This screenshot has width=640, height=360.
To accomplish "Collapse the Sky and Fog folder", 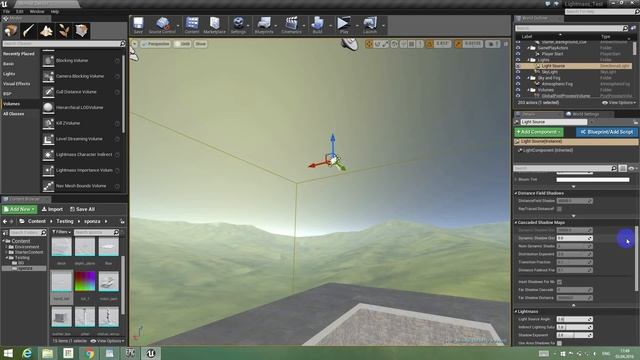I will click(x=529, y=78).
